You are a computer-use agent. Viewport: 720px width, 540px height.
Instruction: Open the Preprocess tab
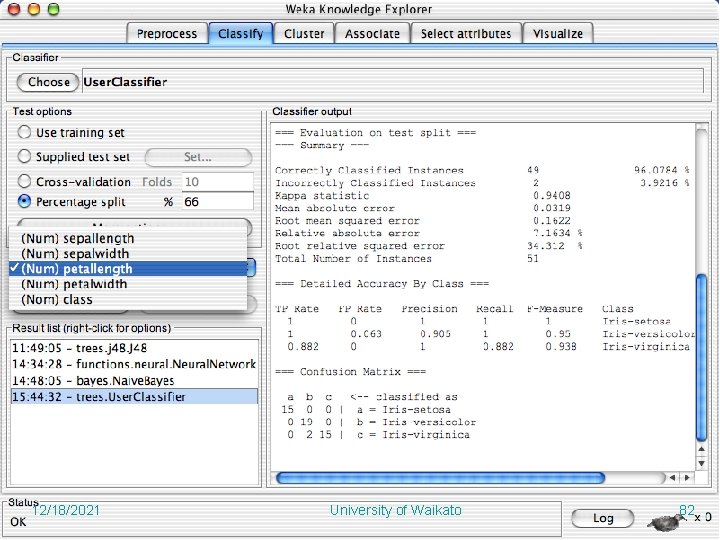tap(167, 34)
